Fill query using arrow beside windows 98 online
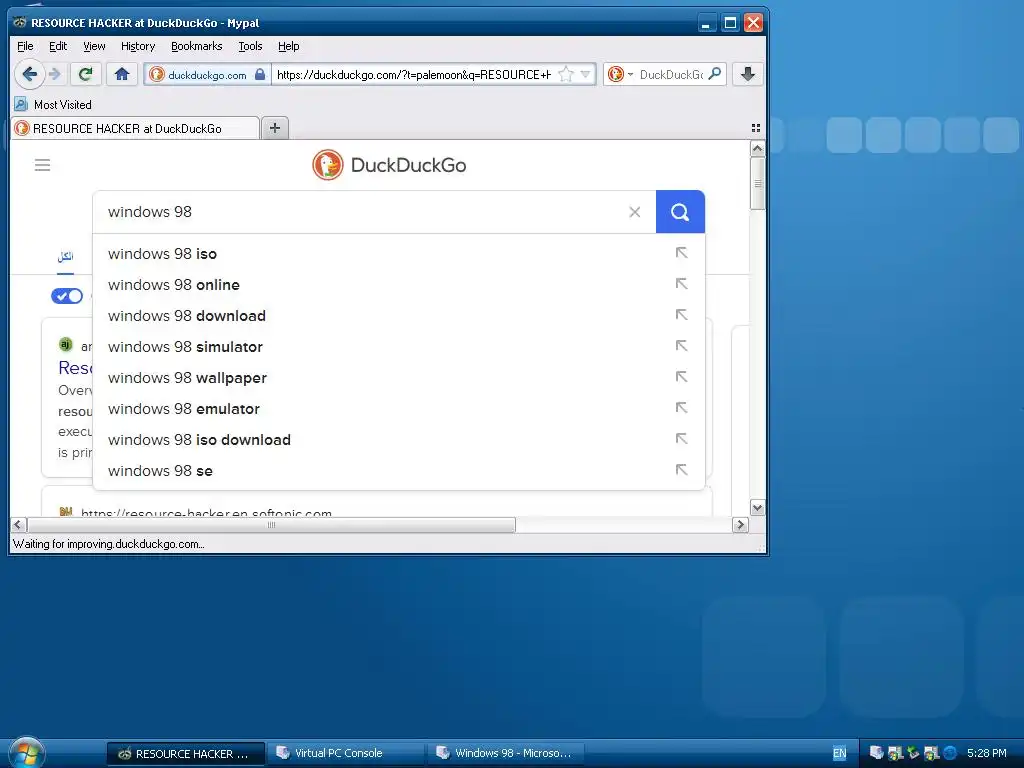The image size is (1024, 768). pos(681,283)
